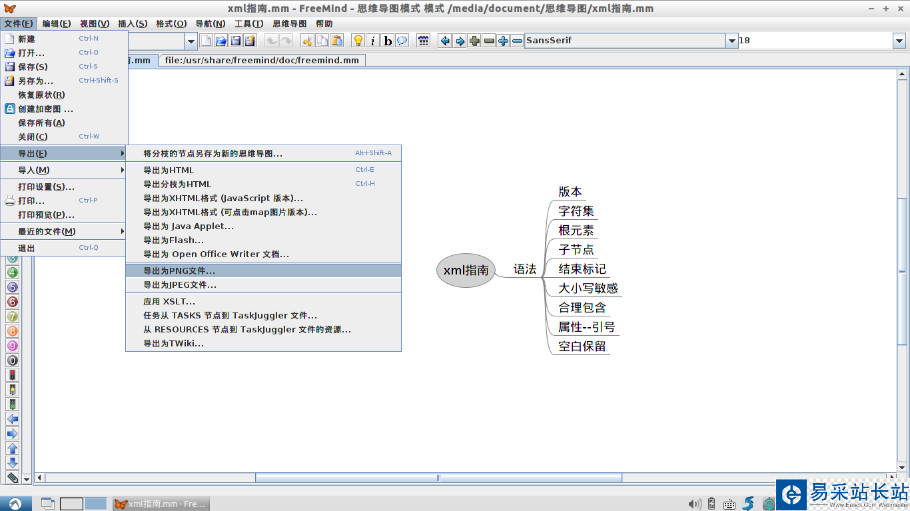Add the blue right arrow sidebar icon

[12, 434]
